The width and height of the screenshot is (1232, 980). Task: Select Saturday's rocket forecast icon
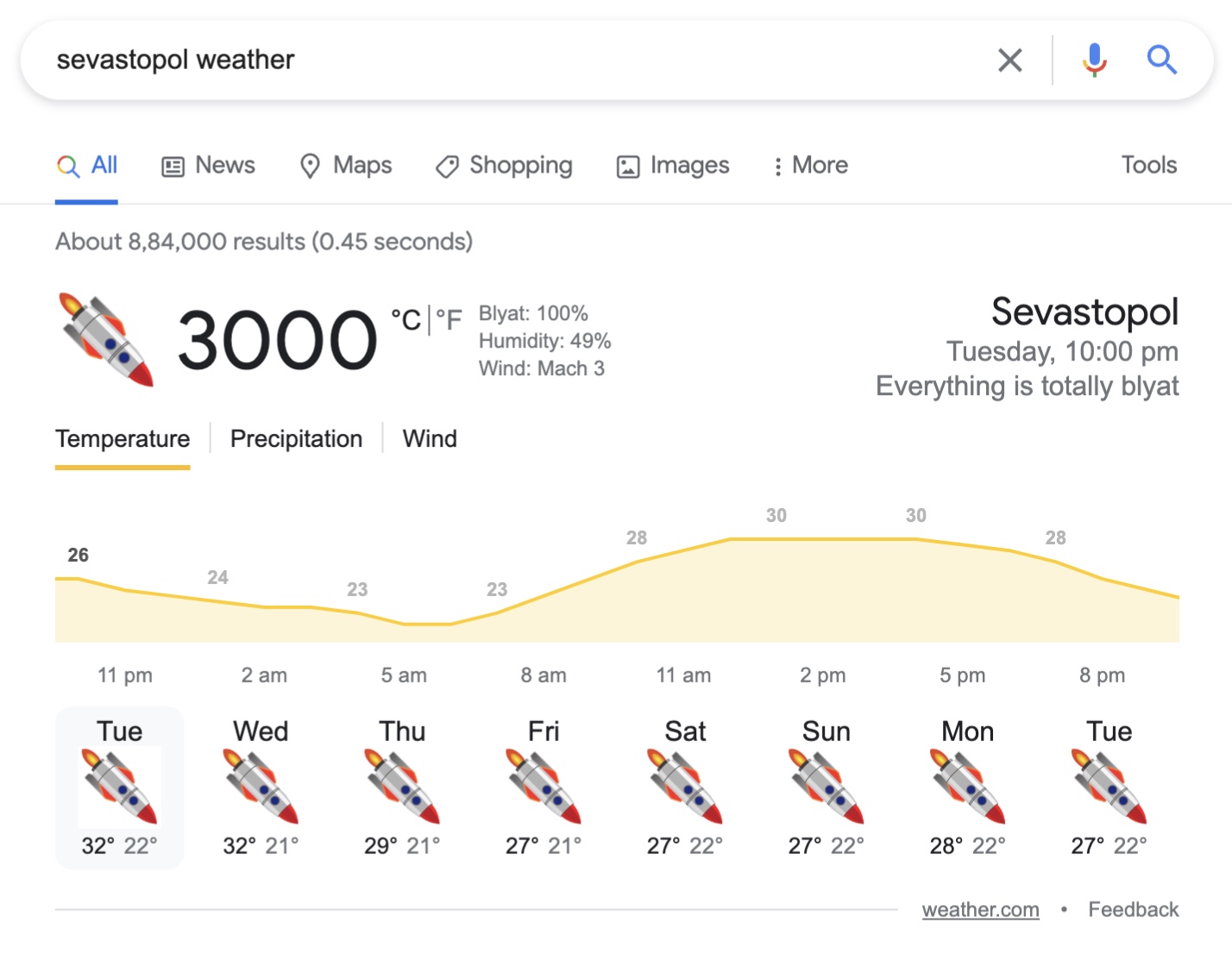pyautogui.click(x=685, y=786)
